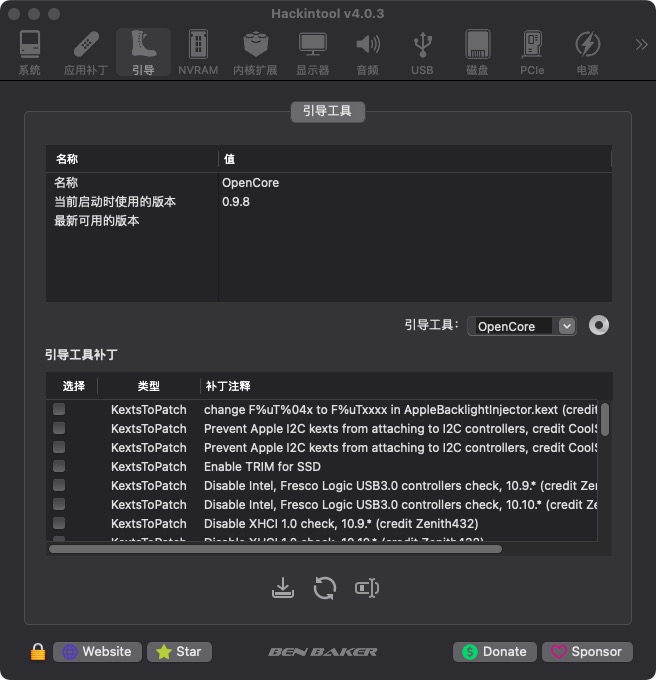Open the 音频 audio toolbar section

[x=368, y=52]
